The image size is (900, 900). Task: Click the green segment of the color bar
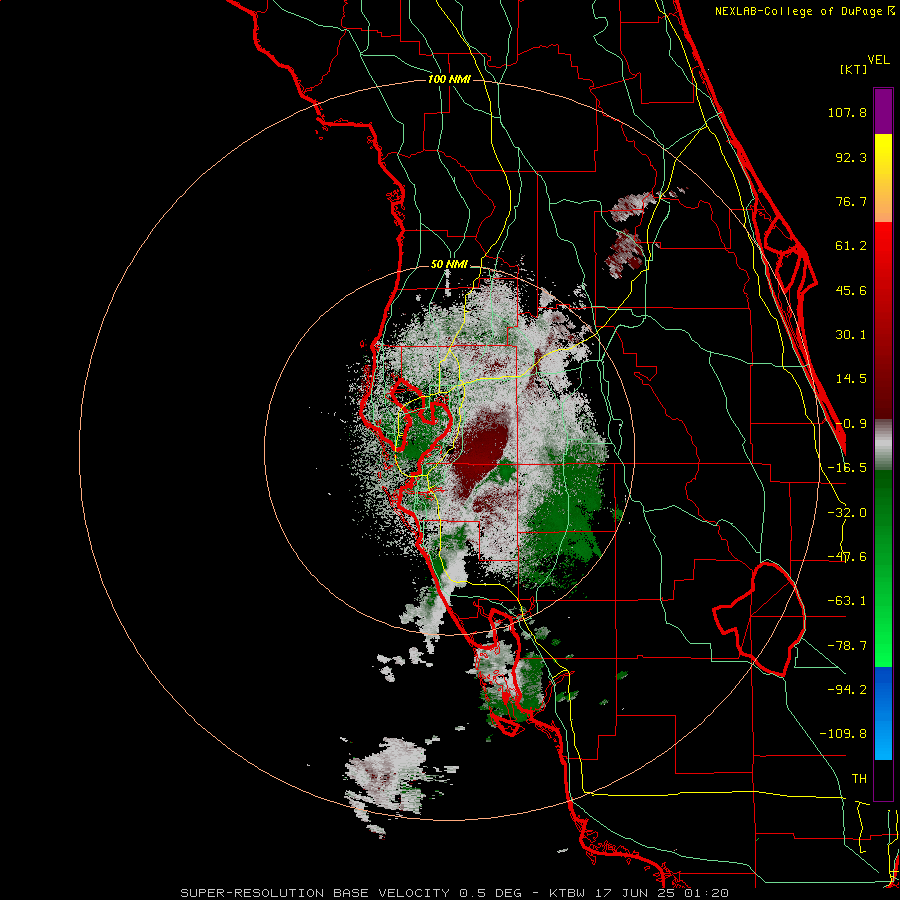(883, 568)
